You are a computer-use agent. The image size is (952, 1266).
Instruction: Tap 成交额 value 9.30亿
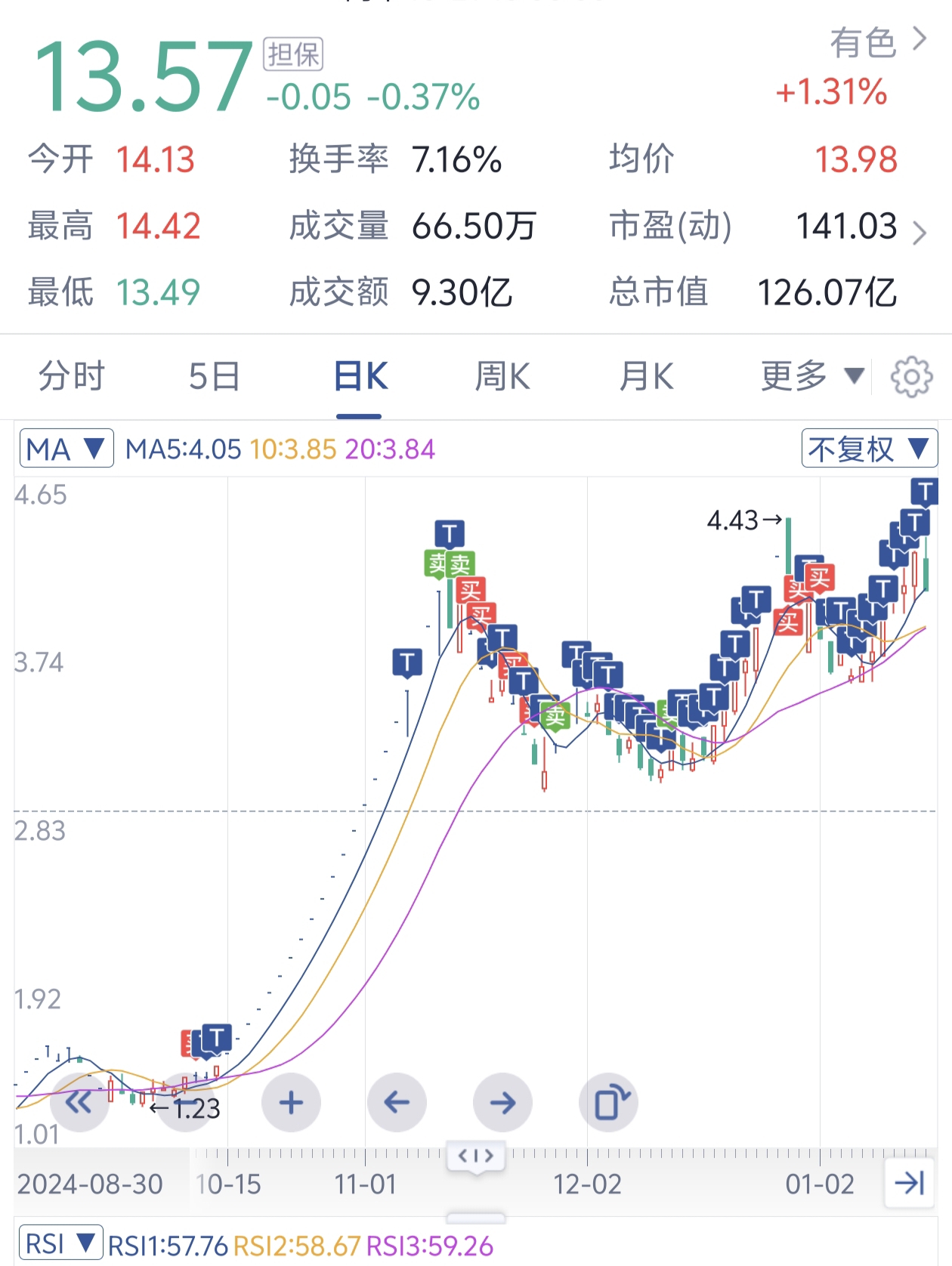(462, 292)
